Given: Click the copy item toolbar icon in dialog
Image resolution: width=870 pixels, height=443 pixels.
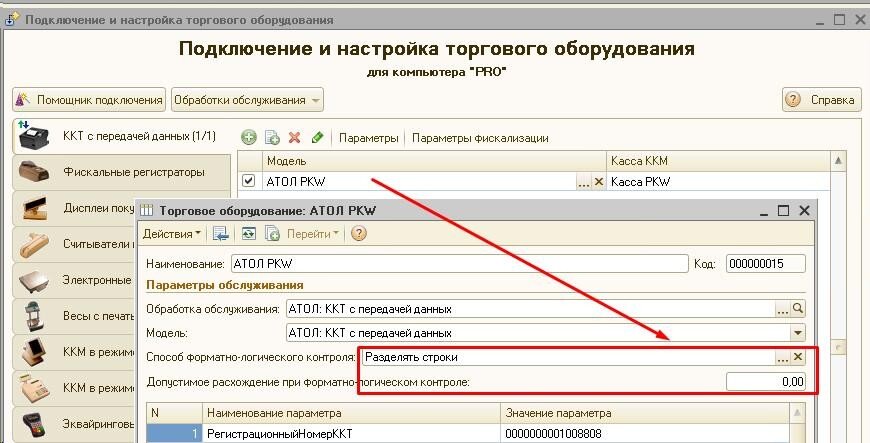Looking at the screenshot, I should click(272, 234).
